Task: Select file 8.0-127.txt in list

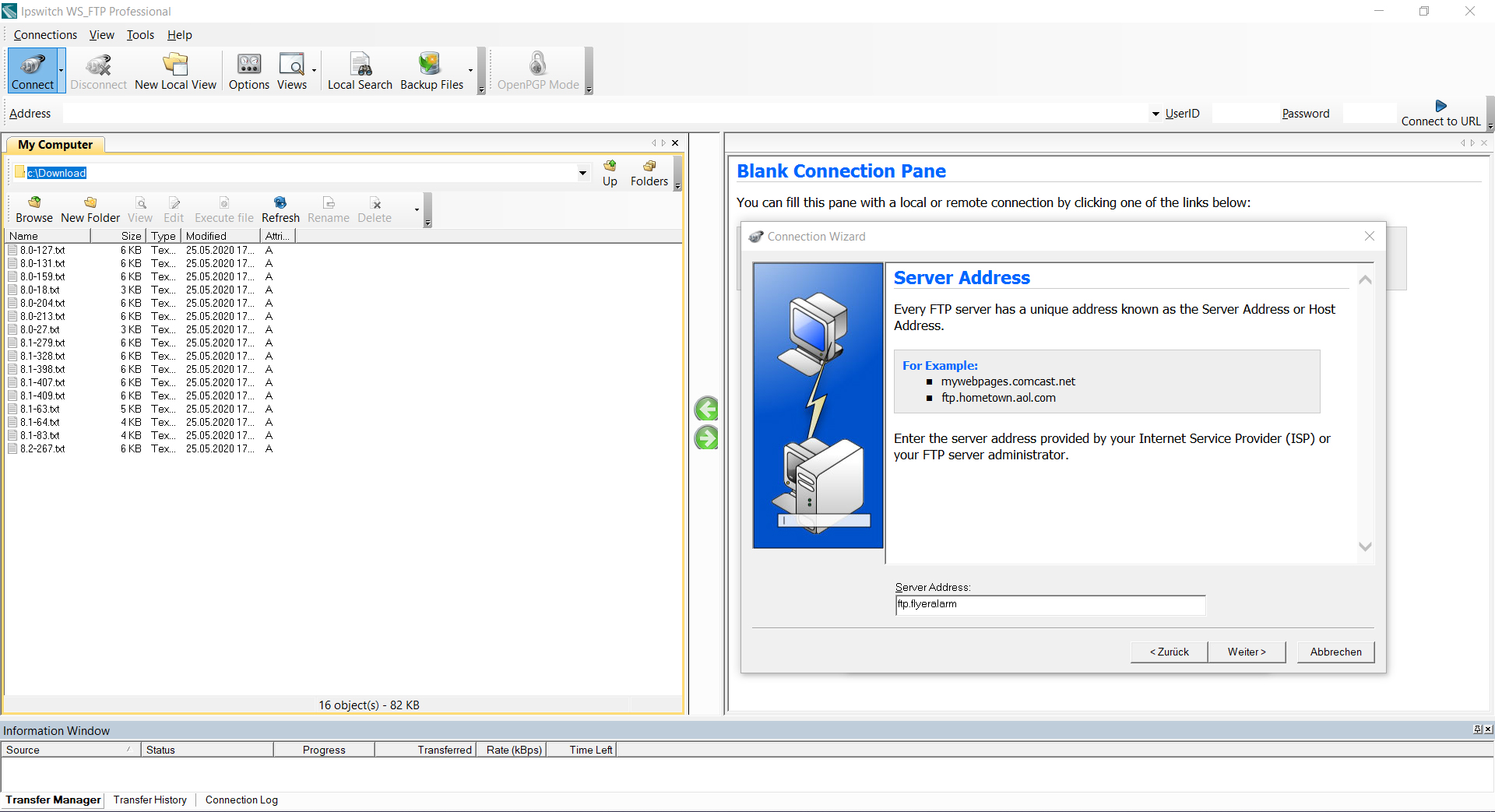Action: [x=43, y=250]
